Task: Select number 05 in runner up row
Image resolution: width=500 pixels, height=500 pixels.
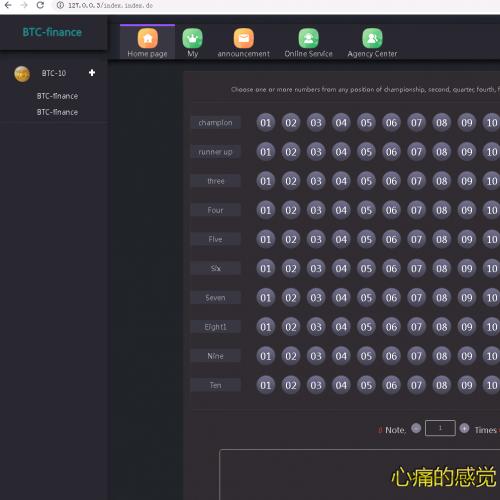Action: click(366, 152)
